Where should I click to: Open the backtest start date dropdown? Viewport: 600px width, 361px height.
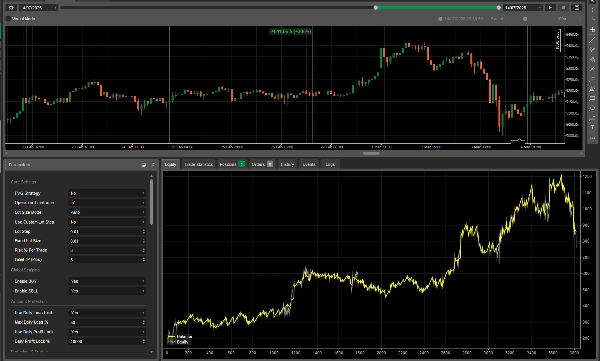38,7
